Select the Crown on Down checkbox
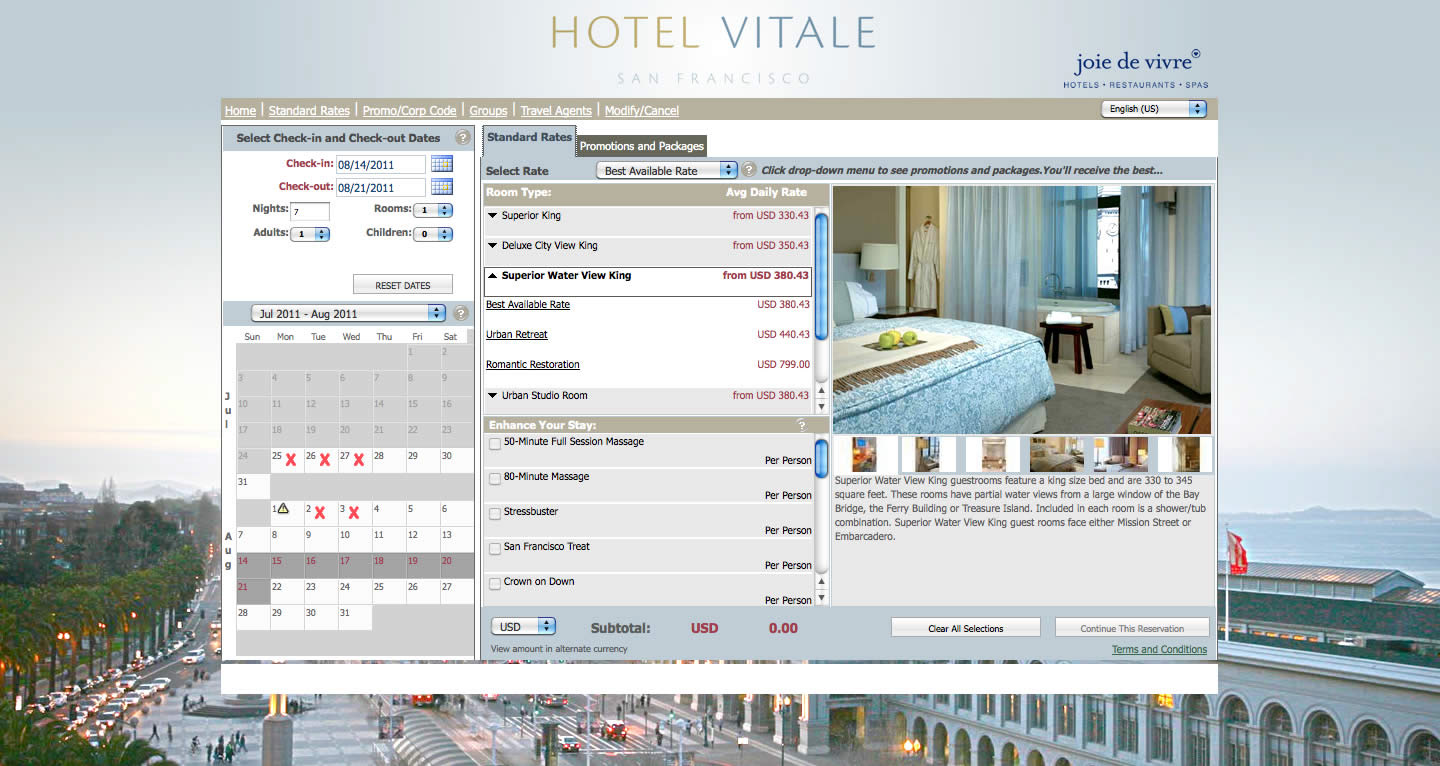Image resolution: width=1440 pixels, height=766 pixels. coord(495,584)
